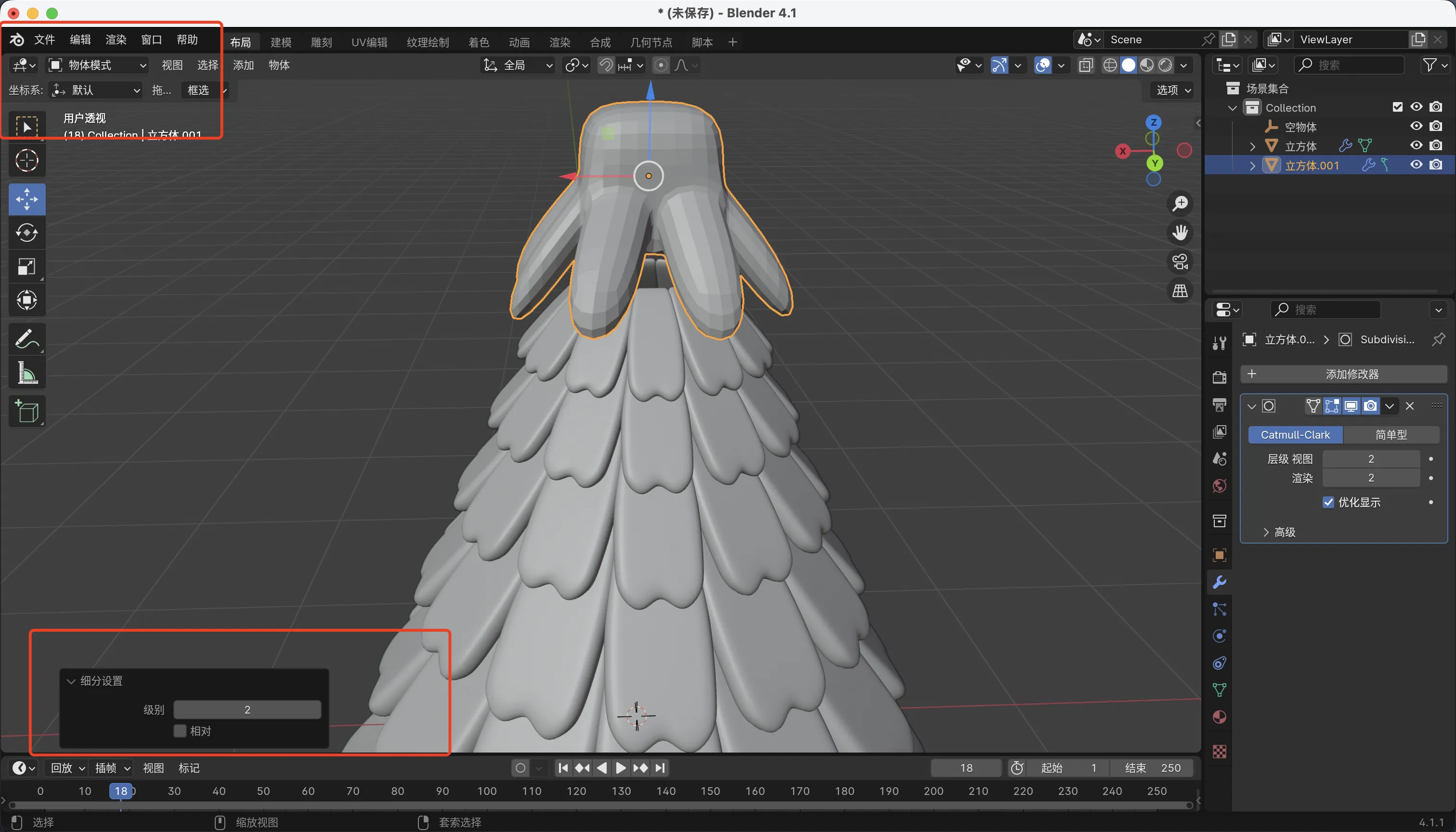Select the Measure ruler tool
The width and height of the screenshot is (1456, 832).
point(27,373)
